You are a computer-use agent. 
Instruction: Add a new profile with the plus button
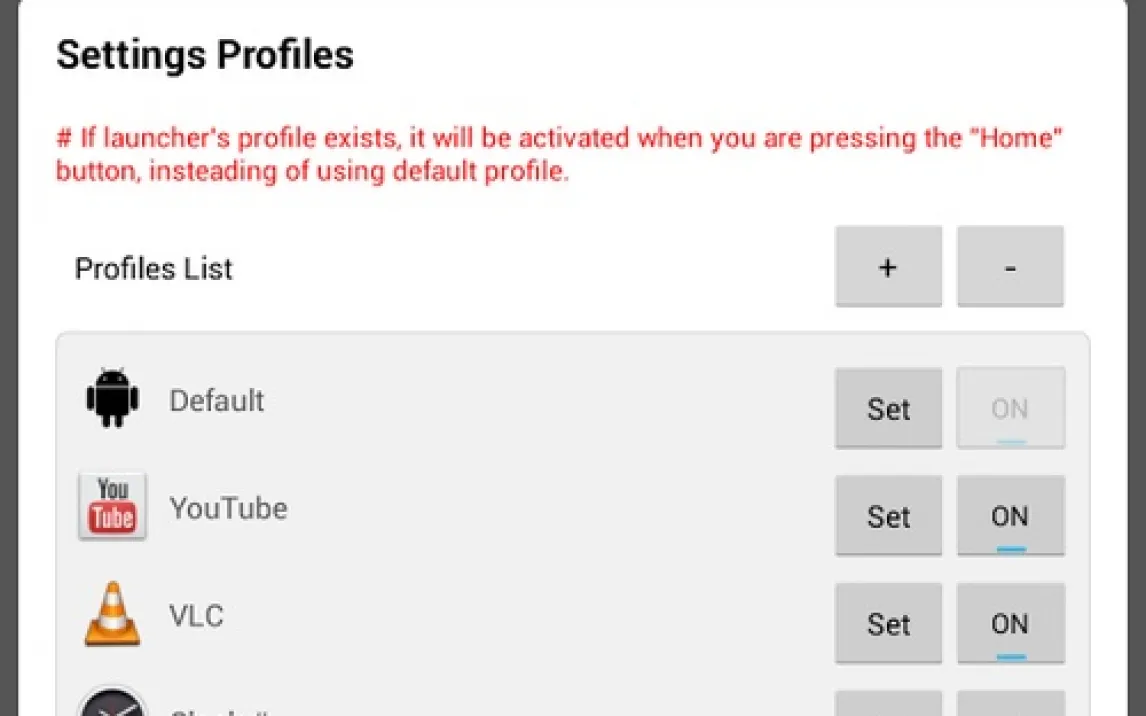pyautogui.click(x=888, y=267)
